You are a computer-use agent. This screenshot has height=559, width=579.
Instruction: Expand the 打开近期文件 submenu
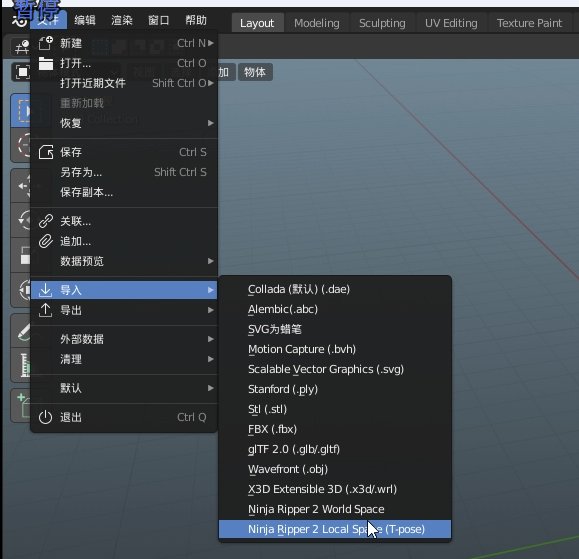(124, 83)
